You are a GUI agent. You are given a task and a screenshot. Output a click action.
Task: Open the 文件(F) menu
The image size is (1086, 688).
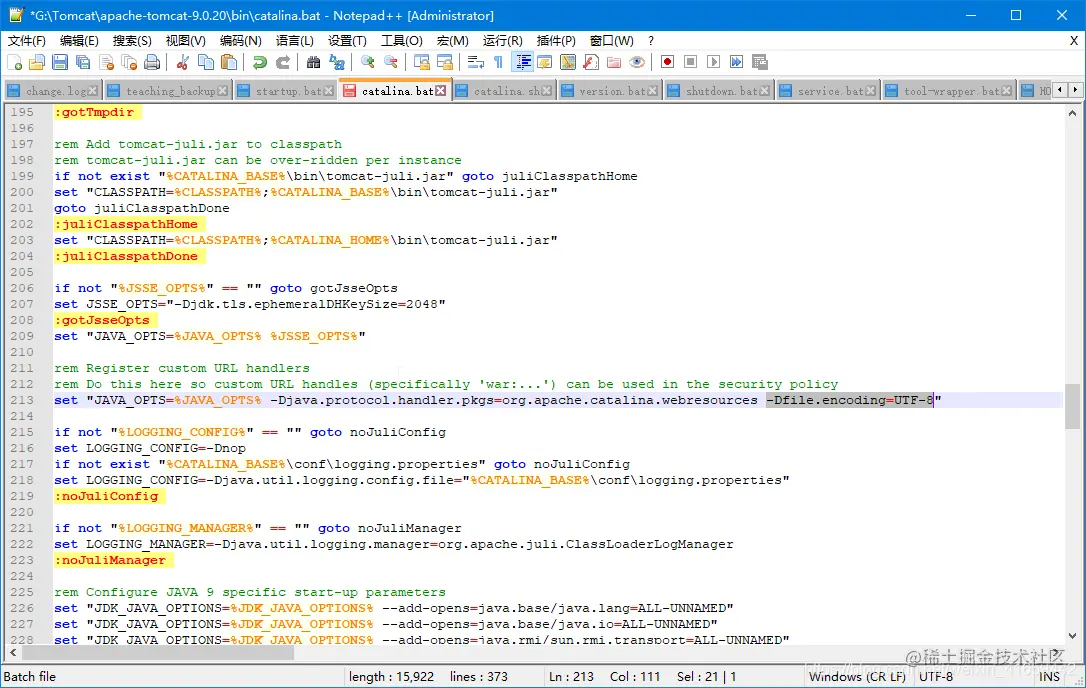pyautogui.click(x=27, y=41)
